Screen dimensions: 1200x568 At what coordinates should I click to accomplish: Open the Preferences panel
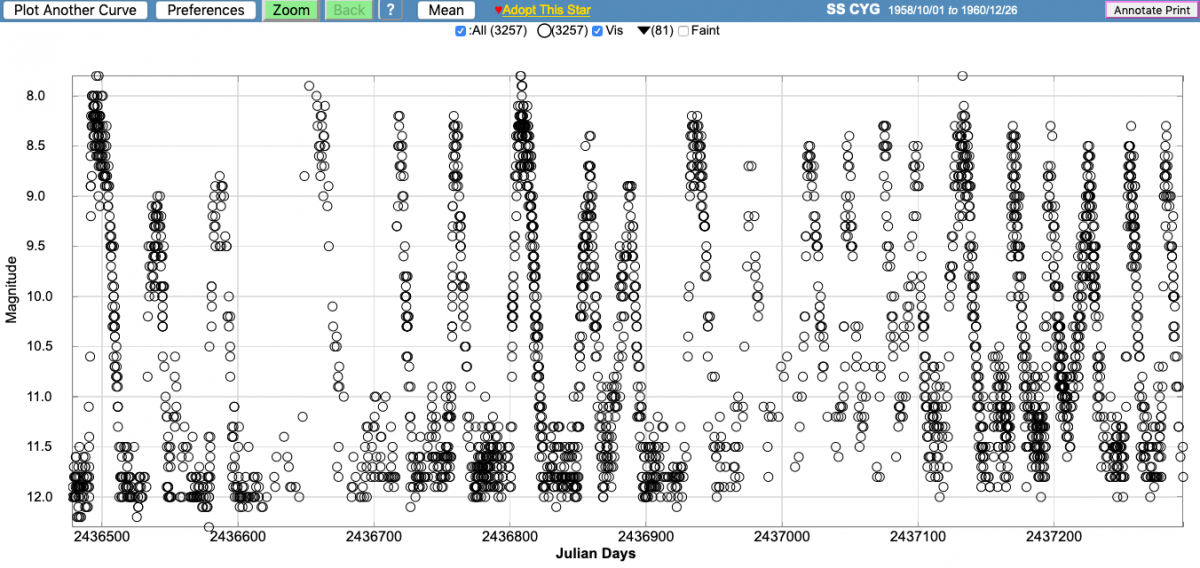coord(205,10)
